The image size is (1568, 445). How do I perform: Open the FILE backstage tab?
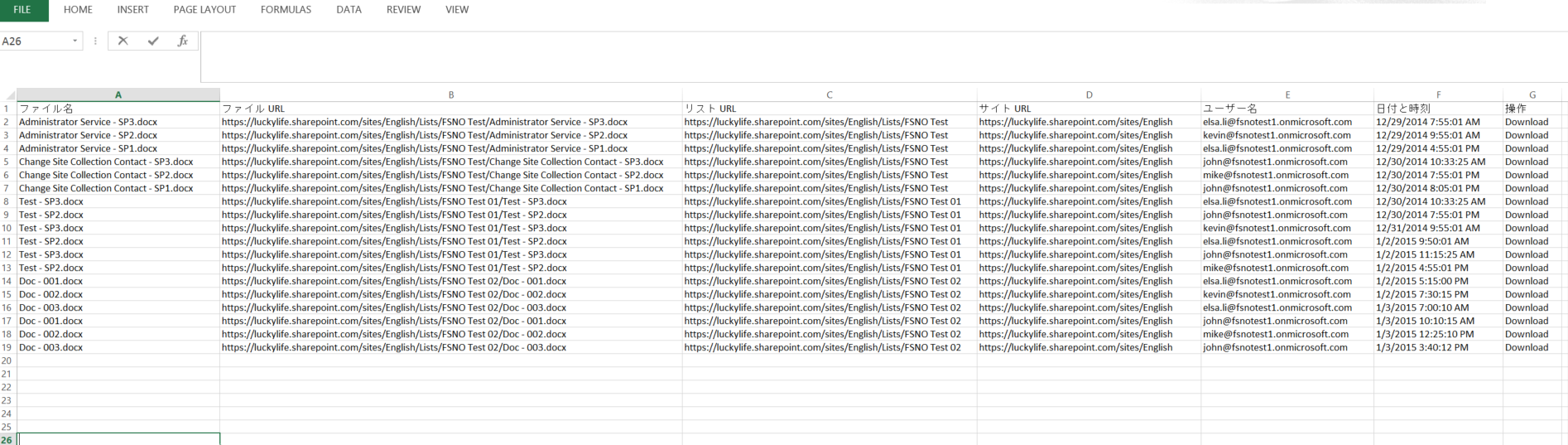23,10
